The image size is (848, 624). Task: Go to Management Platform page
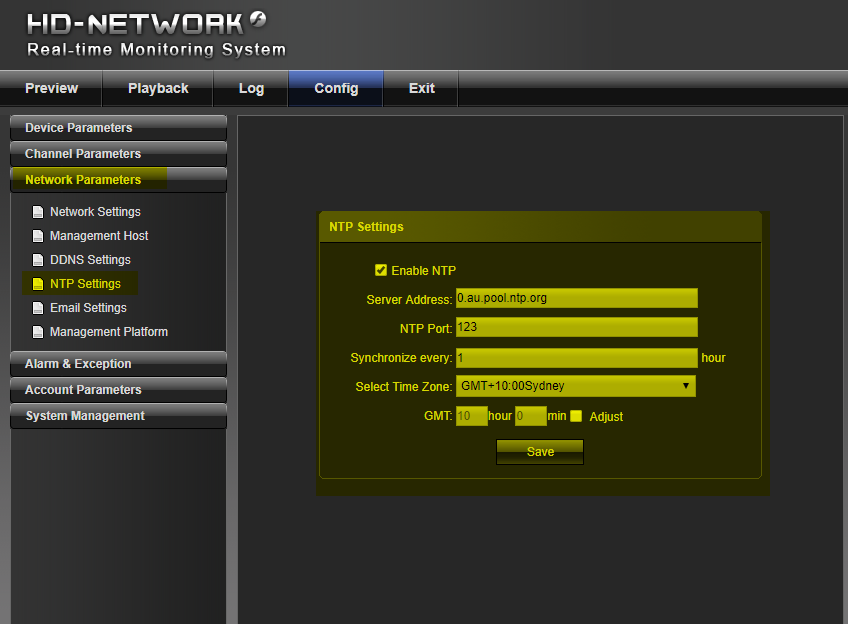109,332
